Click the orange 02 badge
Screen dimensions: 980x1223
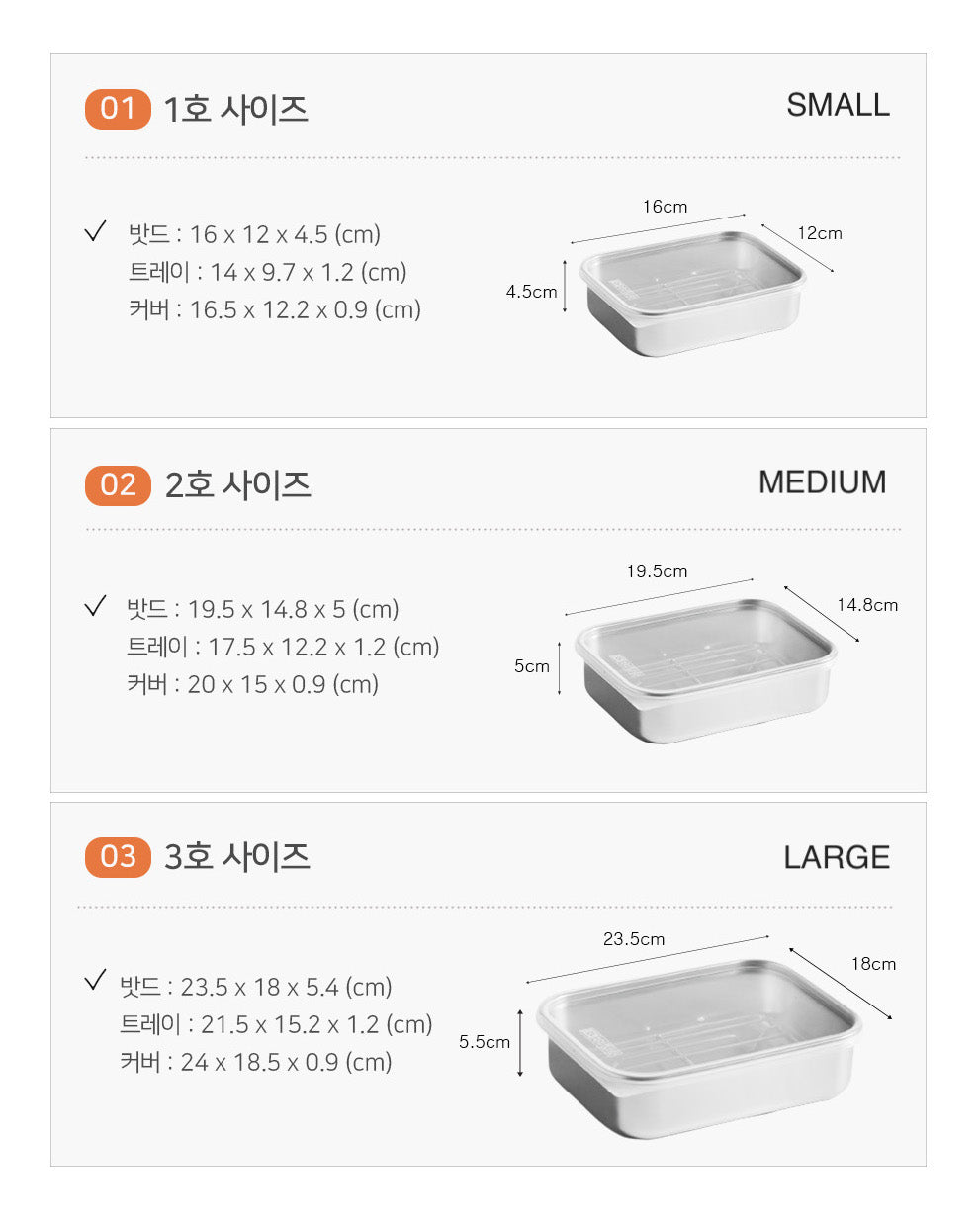118,485
